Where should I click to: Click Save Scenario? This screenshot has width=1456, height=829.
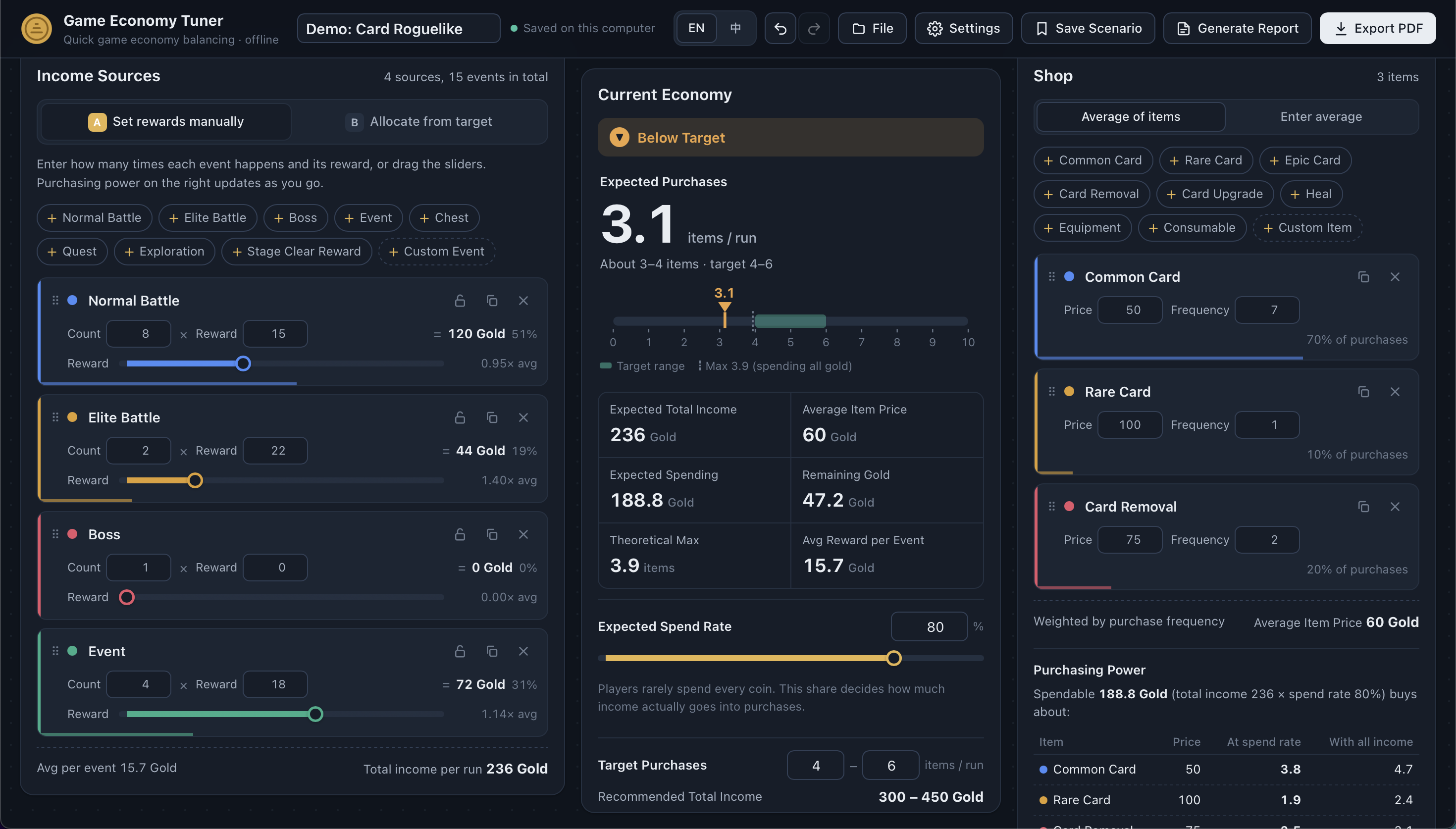(1088, 28)
